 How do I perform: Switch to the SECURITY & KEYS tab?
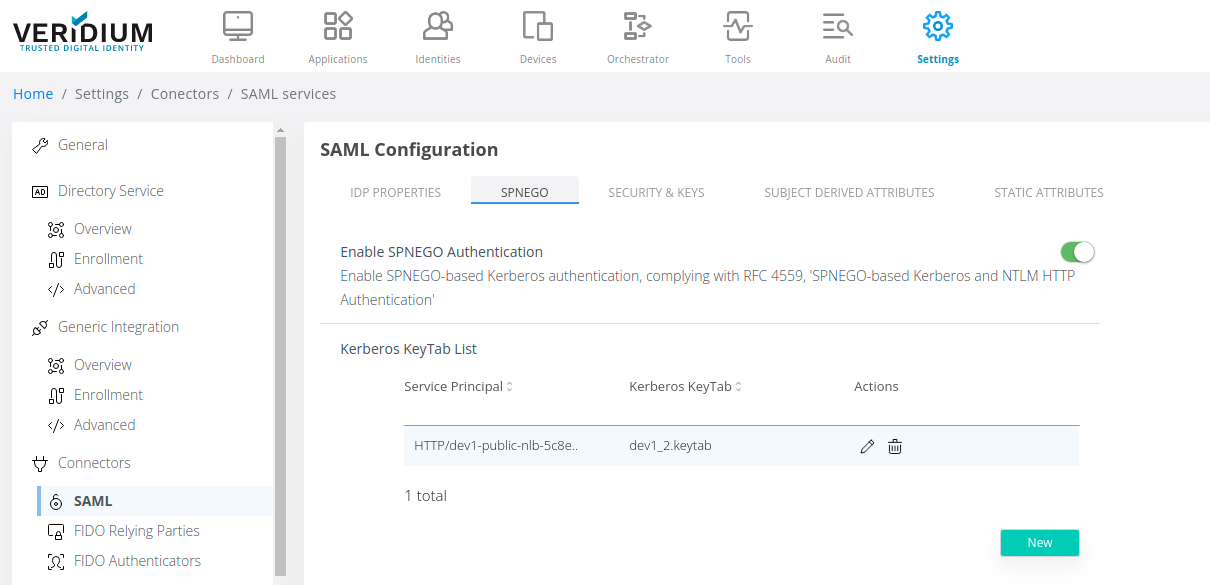(x=656, y=192)
